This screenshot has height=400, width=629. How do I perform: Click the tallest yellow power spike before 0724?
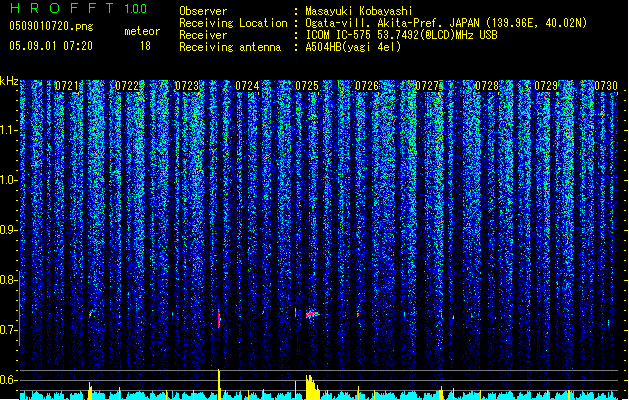click(x=219, y=384)
